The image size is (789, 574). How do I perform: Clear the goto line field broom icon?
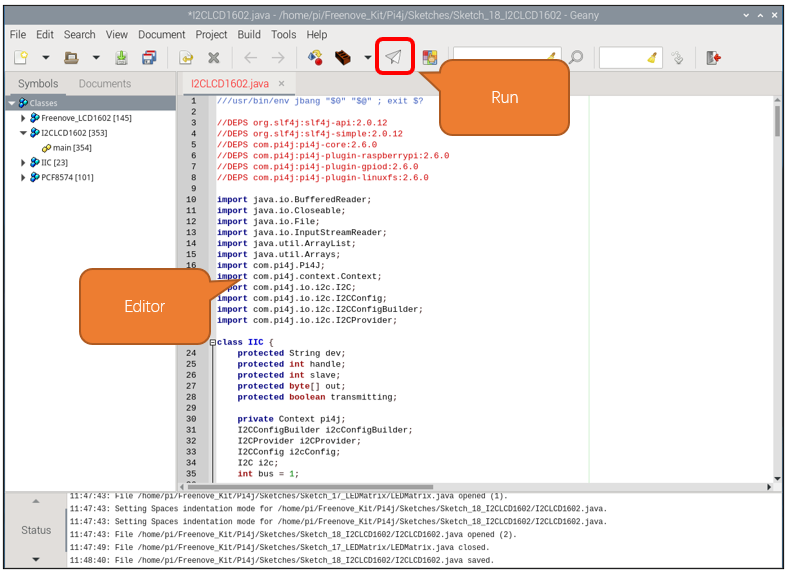click(653, 58)
